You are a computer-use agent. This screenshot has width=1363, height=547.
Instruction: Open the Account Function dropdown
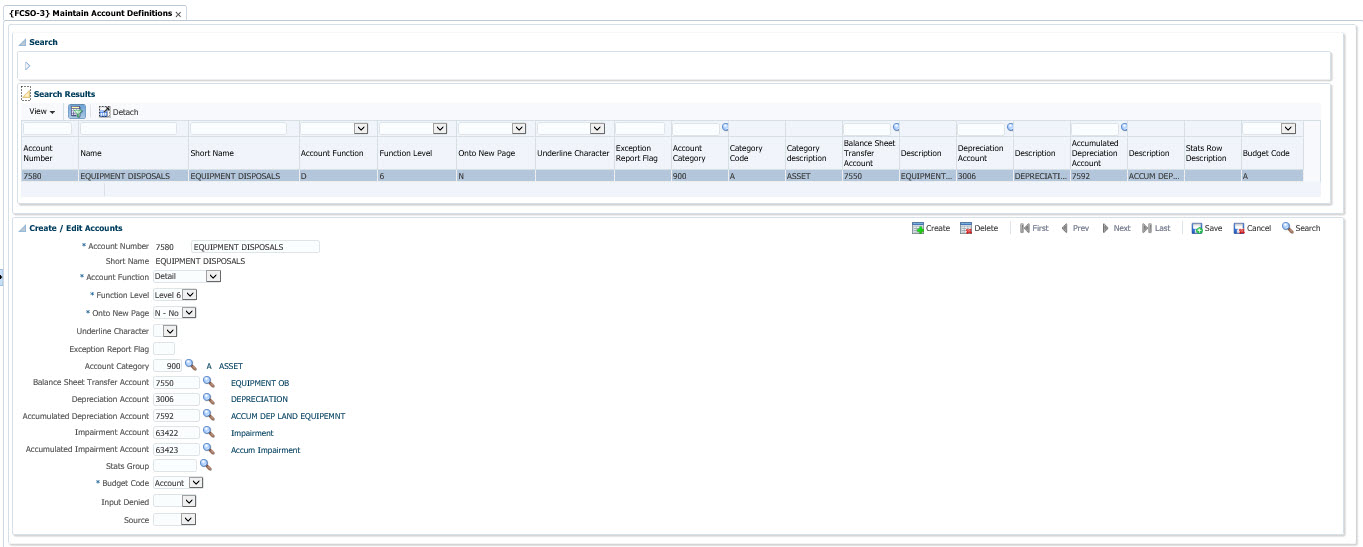point(213,277)
